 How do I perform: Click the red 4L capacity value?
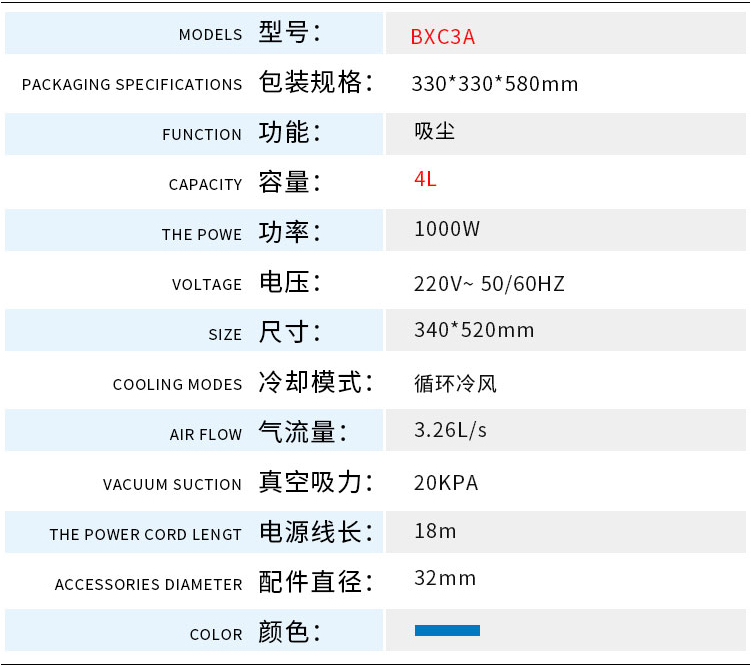(x=425, y=179)
